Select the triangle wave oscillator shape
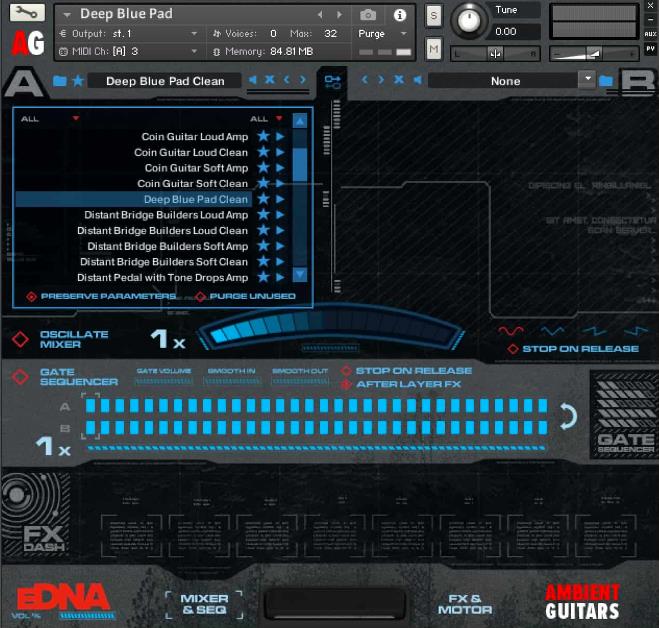 click(553, 331)
